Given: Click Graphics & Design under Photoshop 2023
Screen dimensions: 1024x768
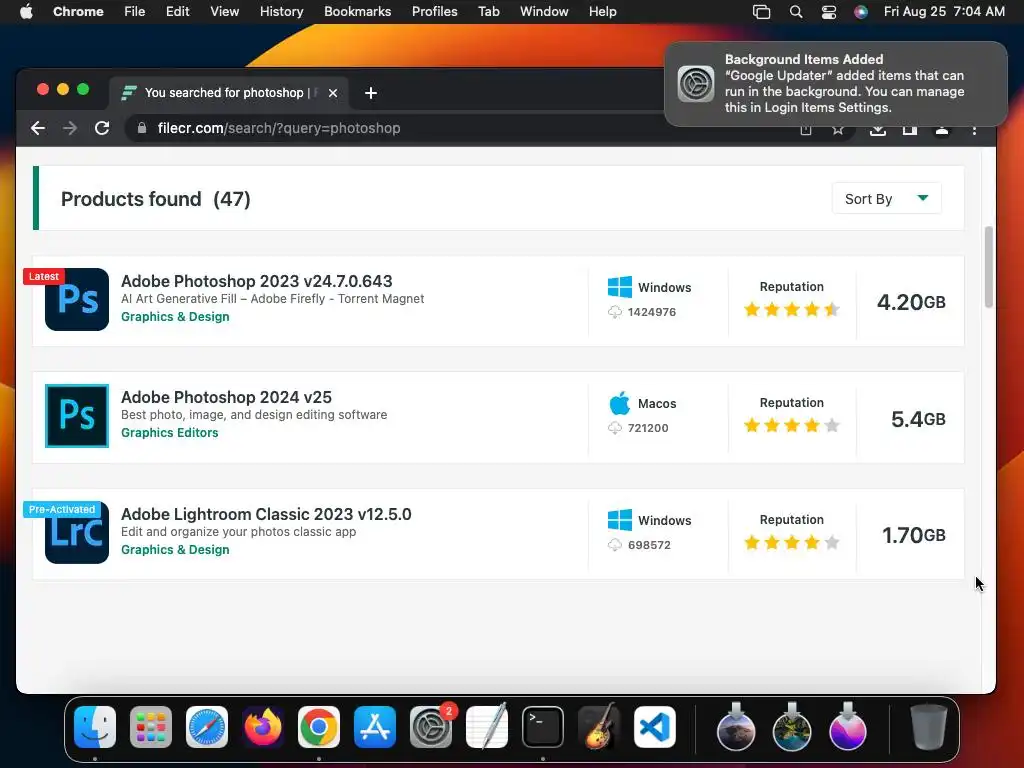Looking at the screenshot, I should [x=175, y=317].
